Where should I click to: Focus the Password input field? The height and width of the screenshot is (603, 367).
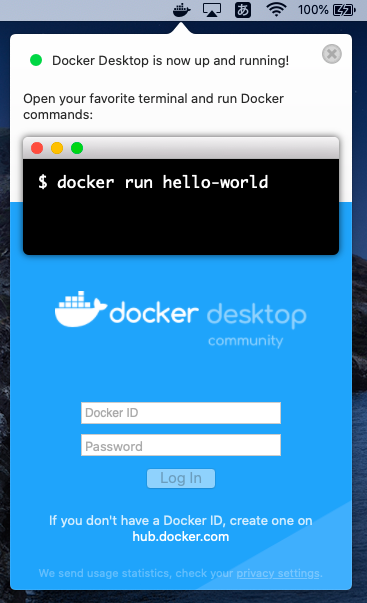pyautogui.click(x=181, y=445)
